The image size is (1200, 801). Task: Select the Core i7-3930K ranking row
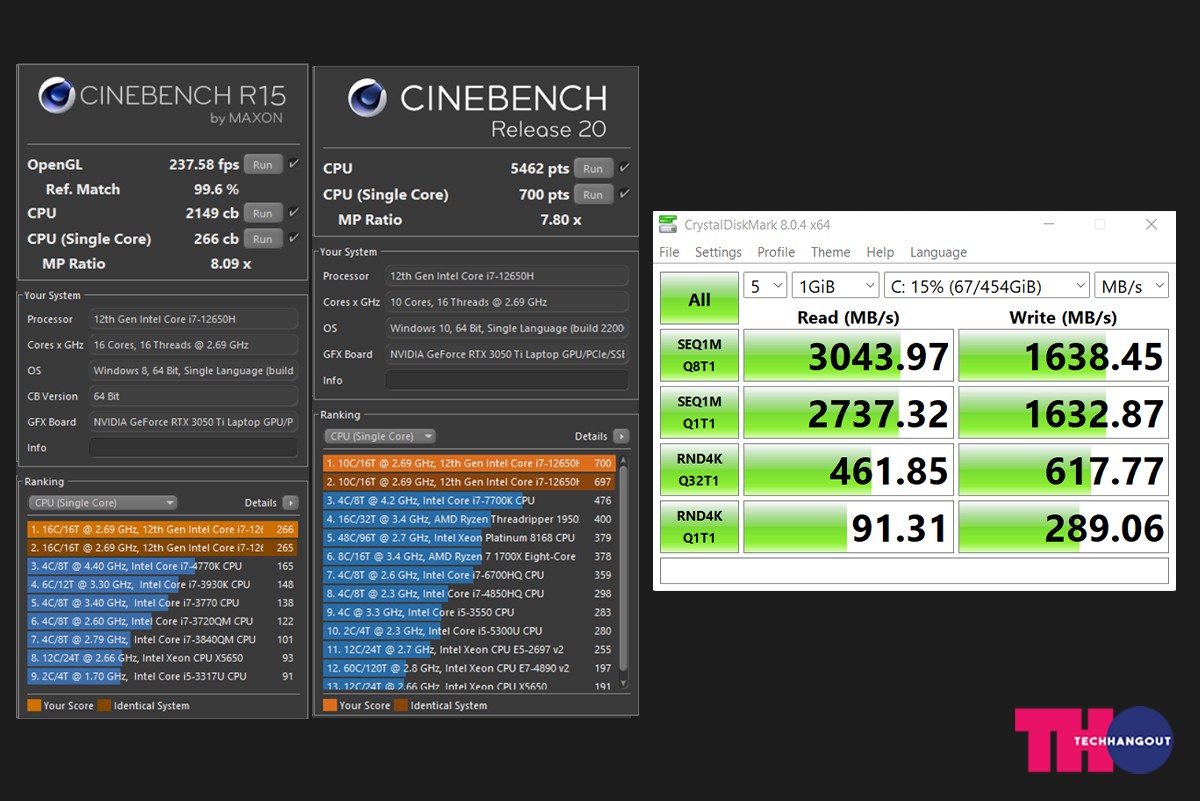pyautogui.click(x=162, y=584)
